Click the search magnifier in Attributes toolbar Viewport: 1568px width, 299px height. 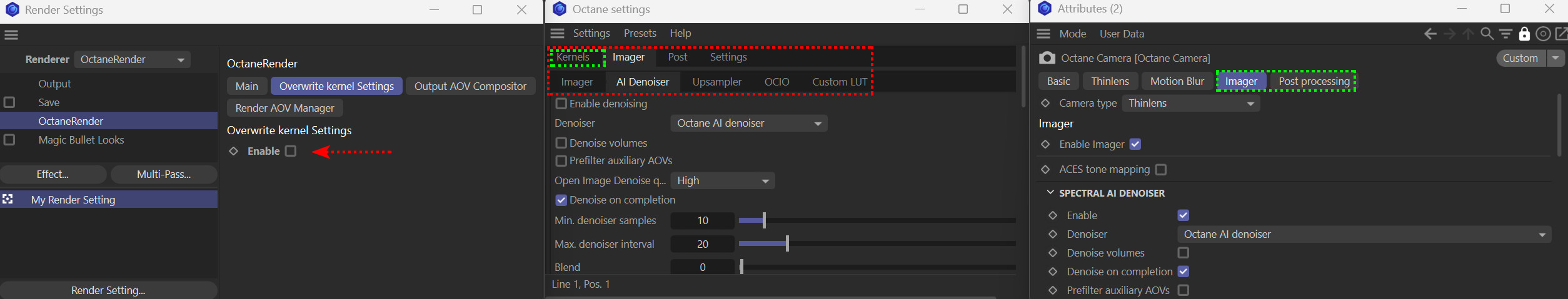click(1487, 34)
